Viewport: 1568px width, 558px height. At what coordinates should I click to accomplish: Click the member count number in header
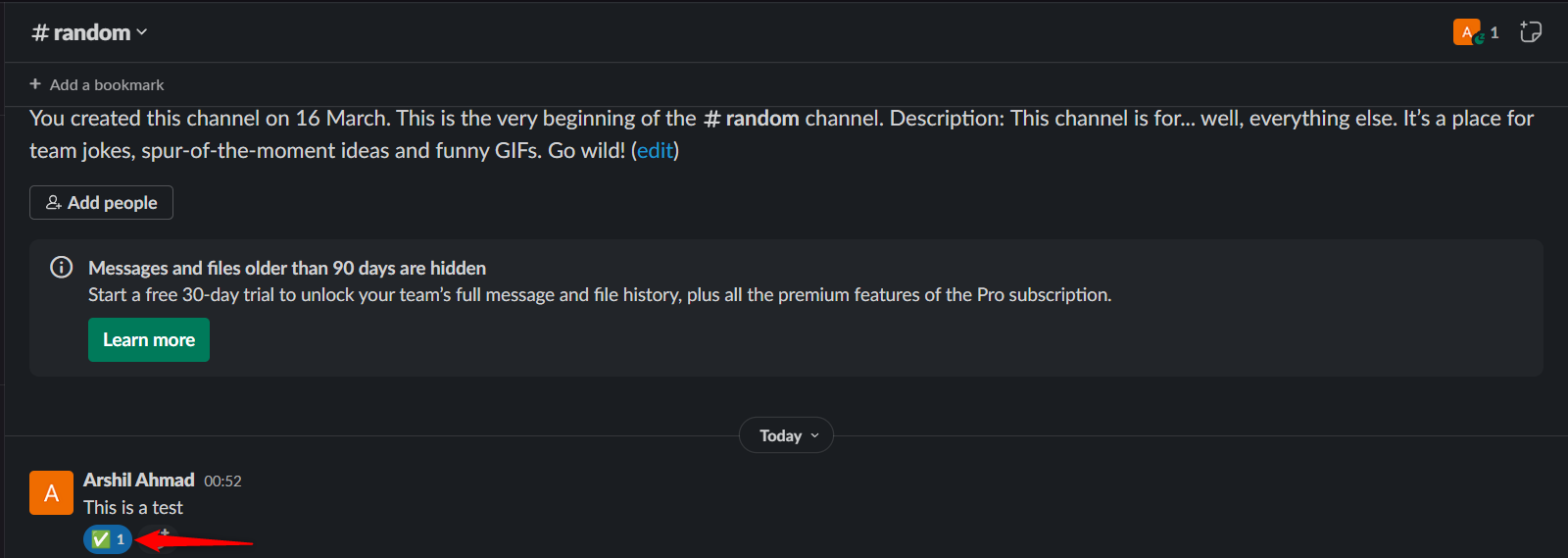click(1494, 32)
